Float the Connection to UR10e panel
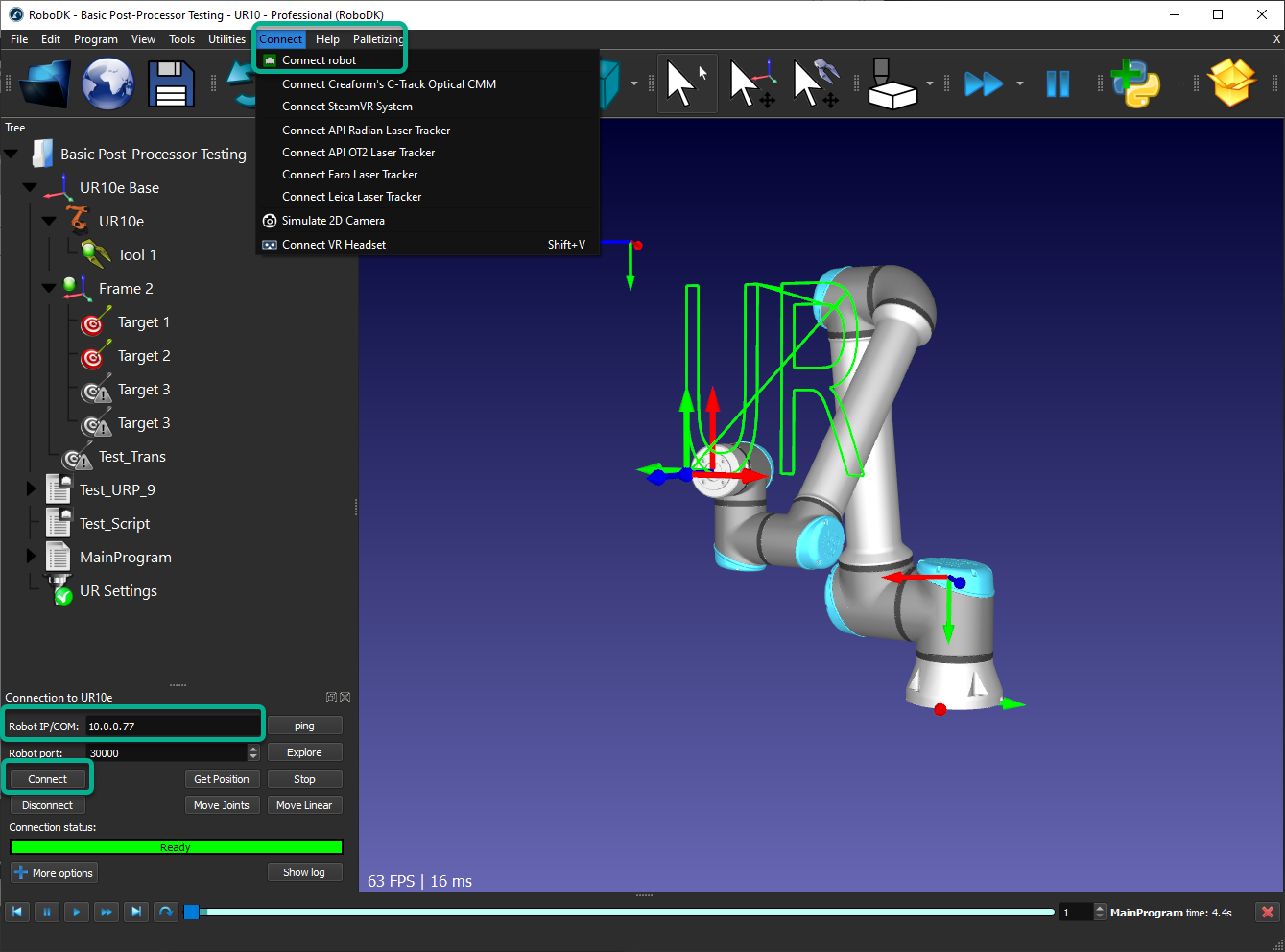The image size is (1285, 952). pos(331,698)
